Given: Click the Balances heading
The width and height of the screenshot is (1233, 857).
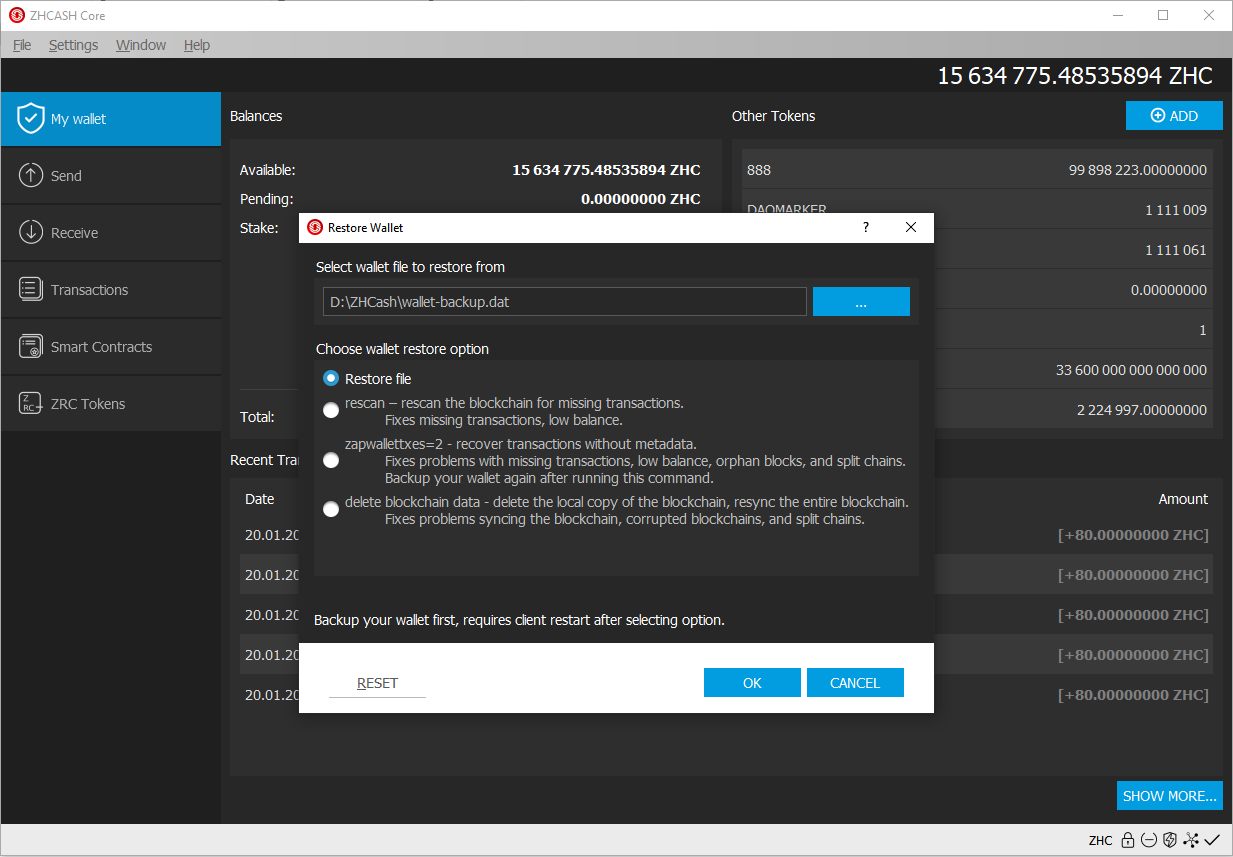Looking at the screenshot, I should click(x=256, y=116).
